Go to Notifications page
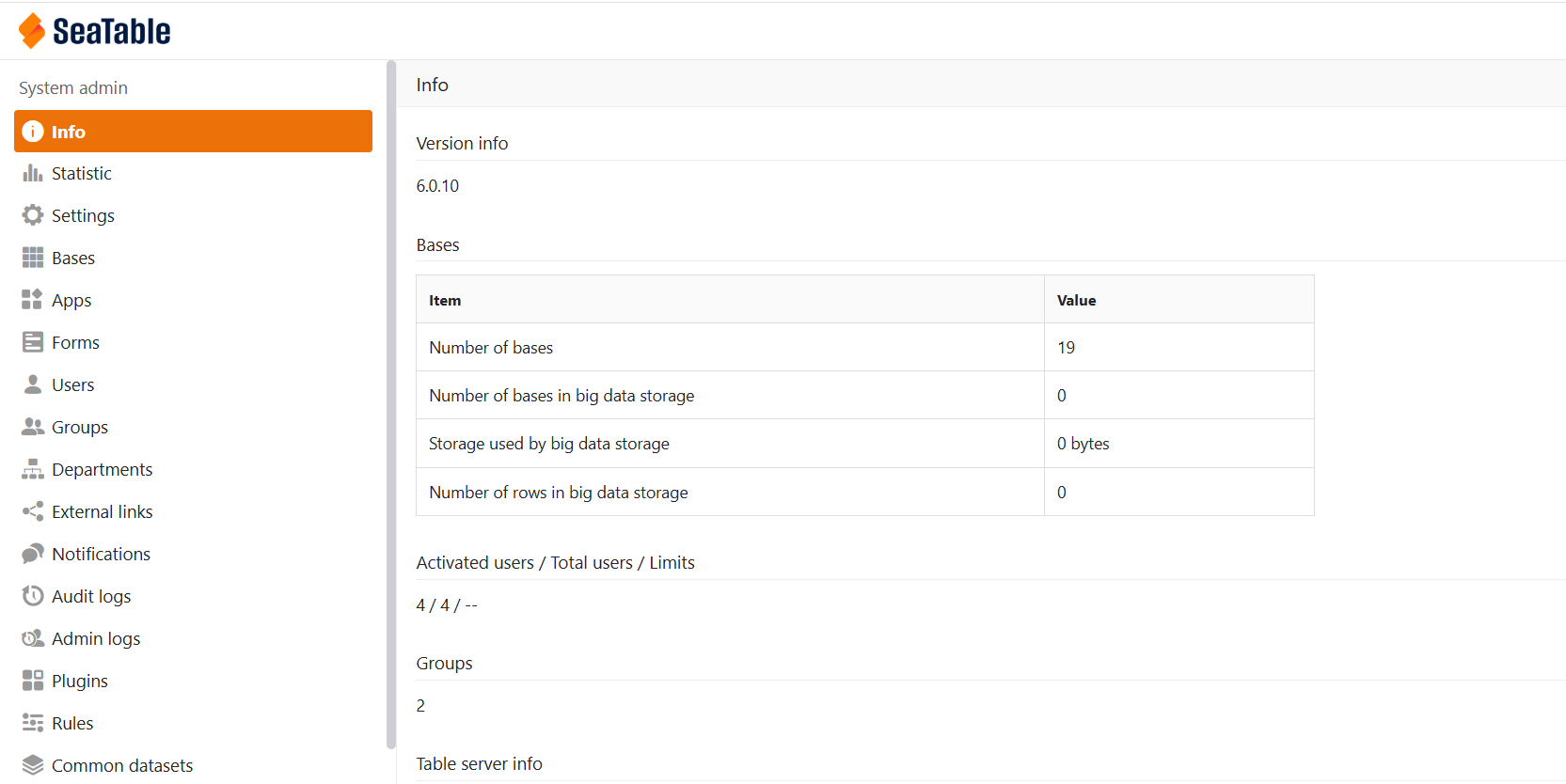1566x784 pixels. coord(101,554)
